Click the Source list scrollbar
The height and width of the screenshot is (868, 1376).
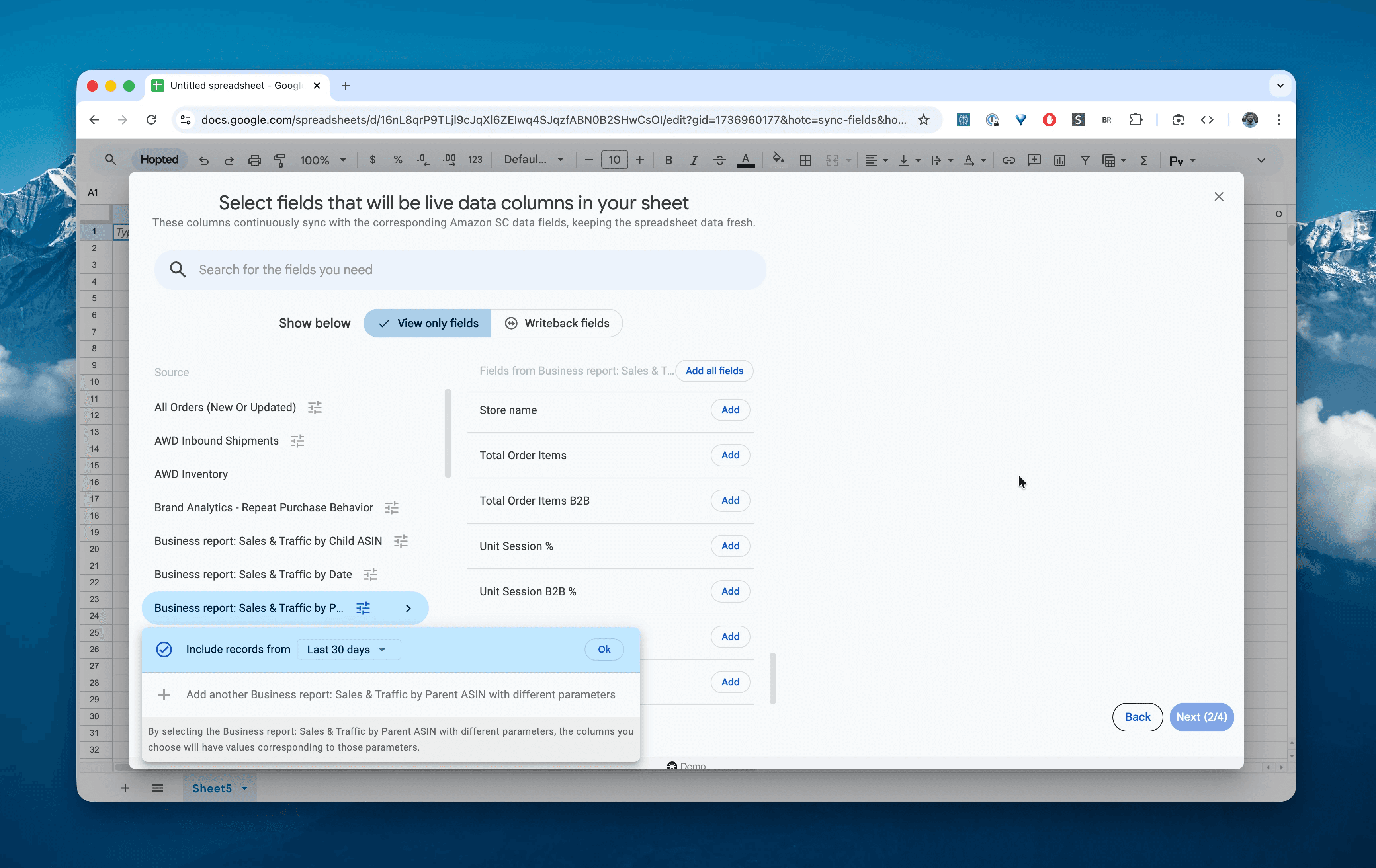pos(448,433)
